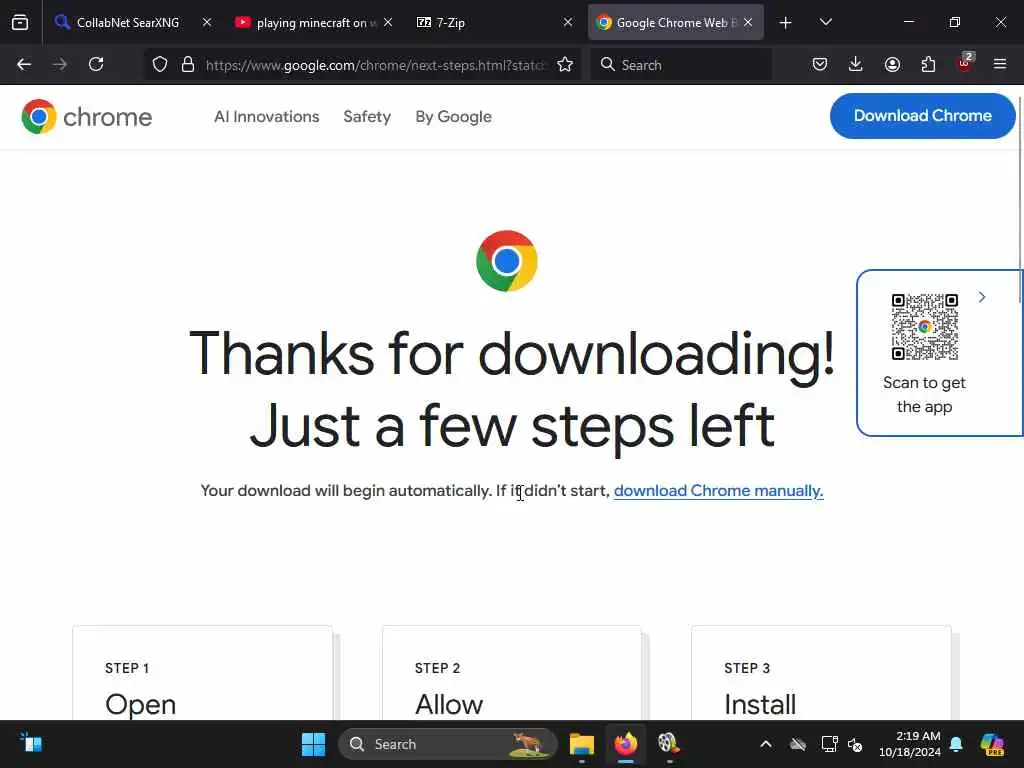Open the Extensions puzzle icon
1024x768 pixels.
pos(928,64)
